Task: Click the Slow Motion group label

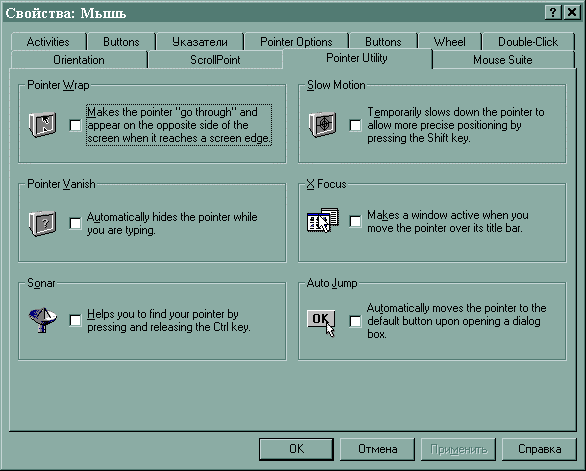Action: [336, 85]
